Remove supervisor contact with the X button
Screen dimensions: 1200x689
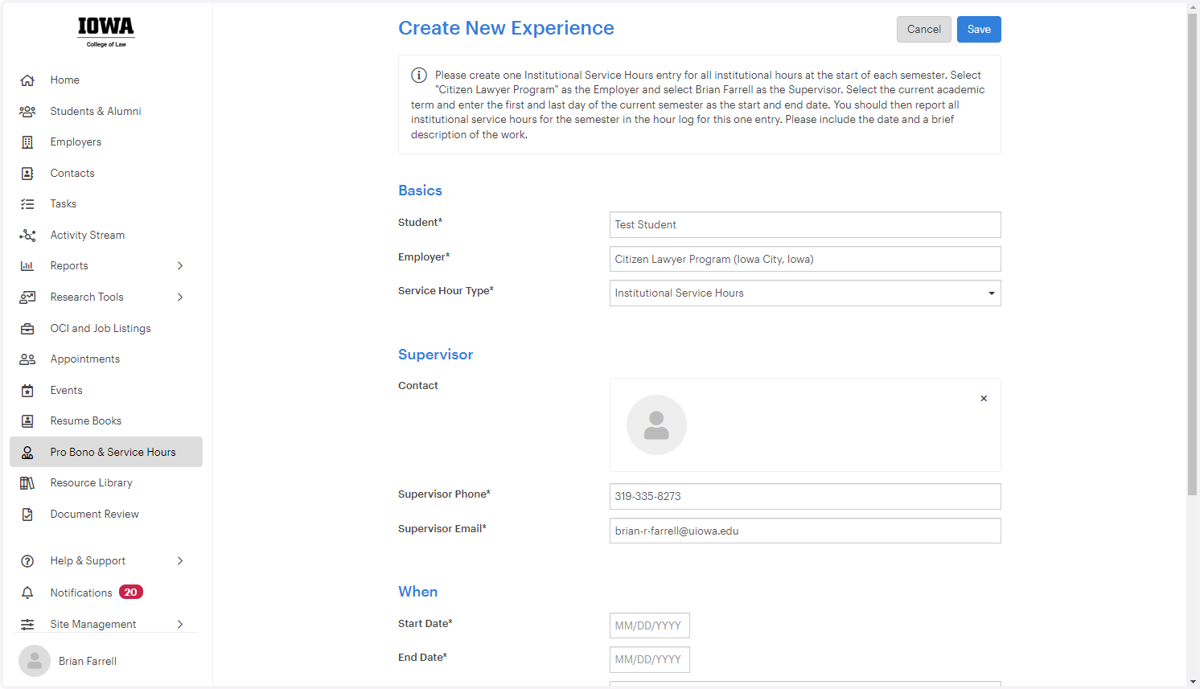tap(984, 398)
